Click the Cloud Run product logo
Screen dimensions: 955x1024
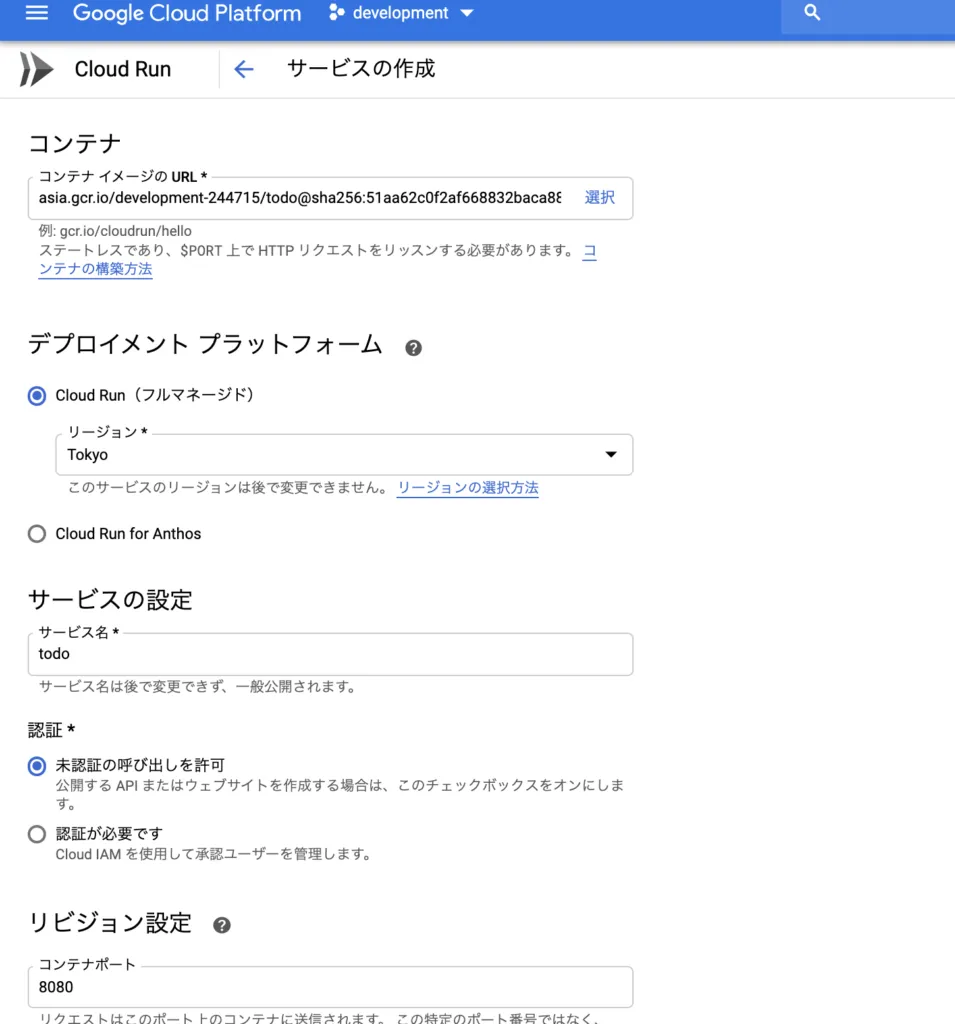pyautogui.click(x=36, y=69)
